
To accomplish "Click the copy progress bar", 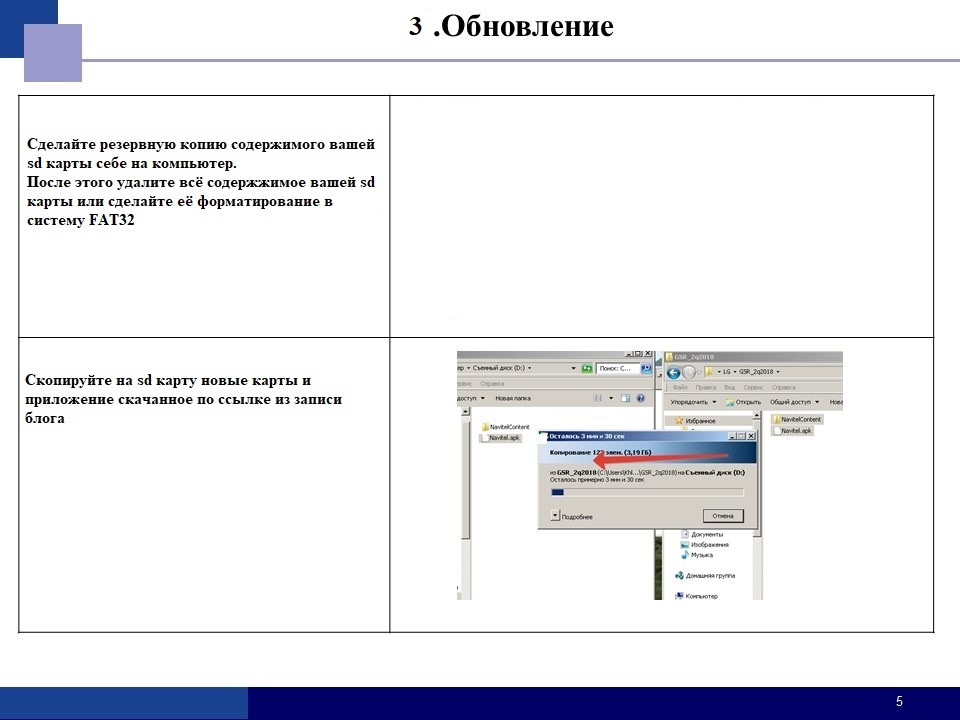I will (x=647, y=492).
